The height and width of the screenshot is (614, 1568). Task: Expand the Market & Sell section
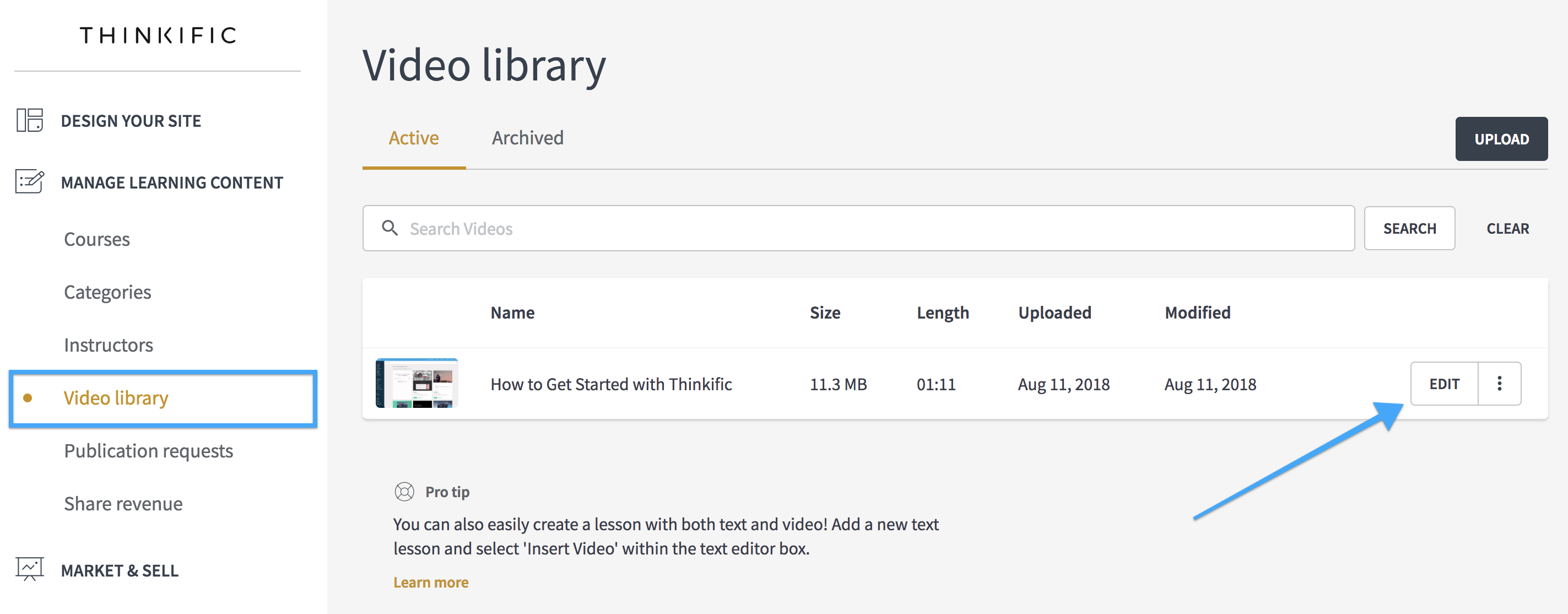click(x=120, y=571)
